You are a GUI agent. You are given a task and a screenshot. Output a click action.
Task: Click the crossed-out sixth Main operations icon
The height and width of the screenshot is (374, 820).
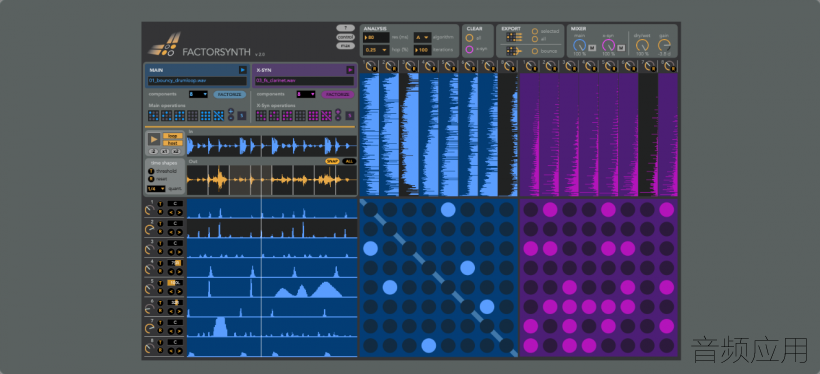[219, 116]
